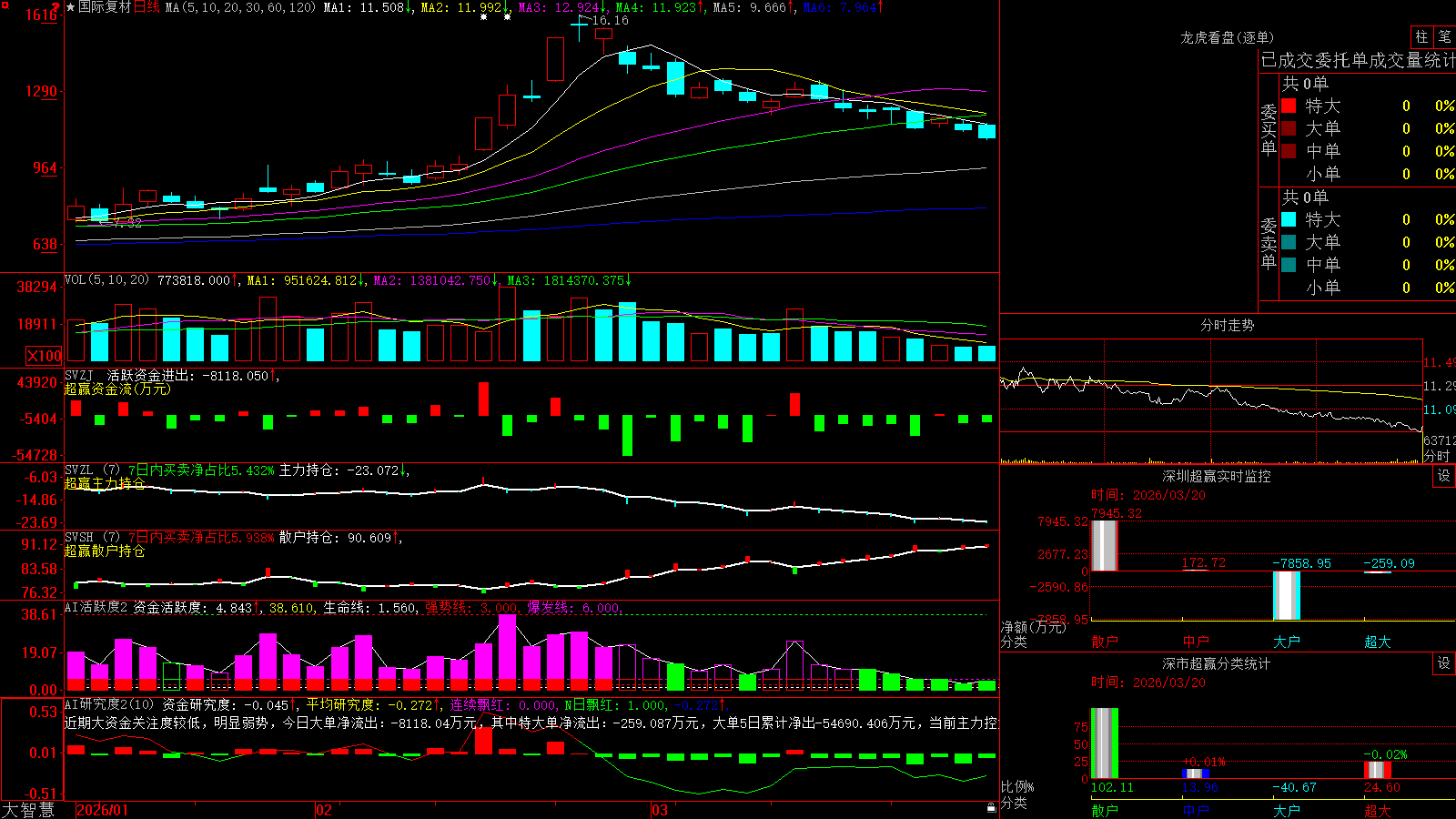Click the 深市超赢分类统计 panel title
The width and height of the screenshot is (1456, 819).
pyautogui.click(x=1217, y=663)
